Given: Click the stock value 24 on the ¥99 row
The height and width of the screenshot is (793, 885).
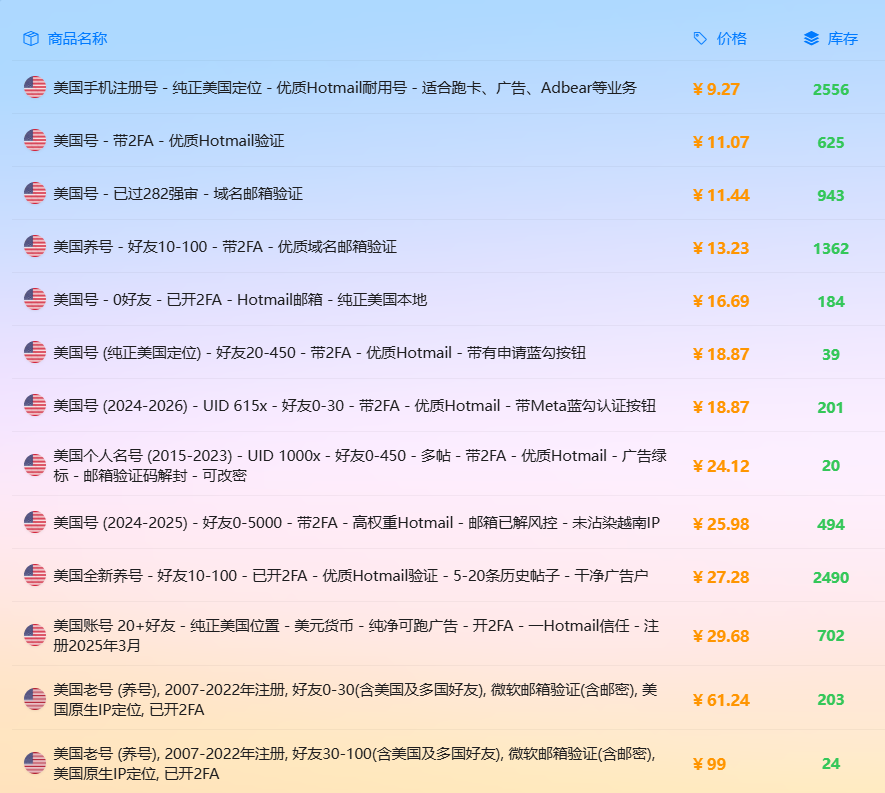Looking at the screenshot, I should pyautogui.click(x=831, y=764).
